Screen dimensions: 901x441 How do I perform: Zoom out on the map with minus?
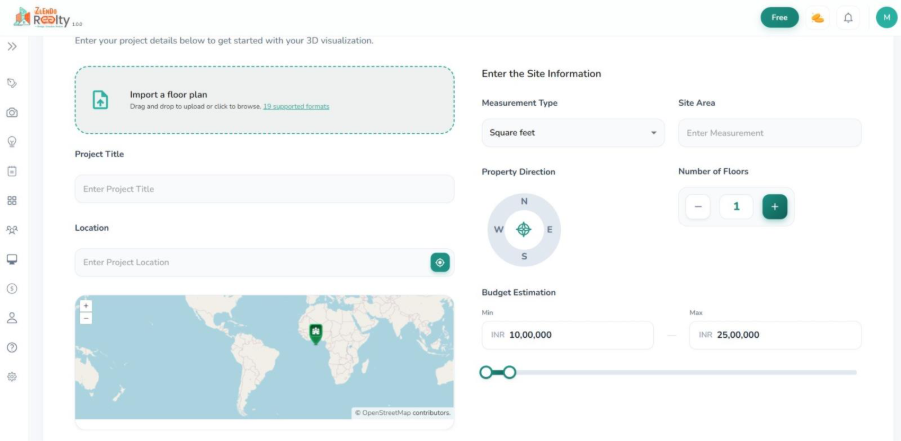(x=86, y=318)
